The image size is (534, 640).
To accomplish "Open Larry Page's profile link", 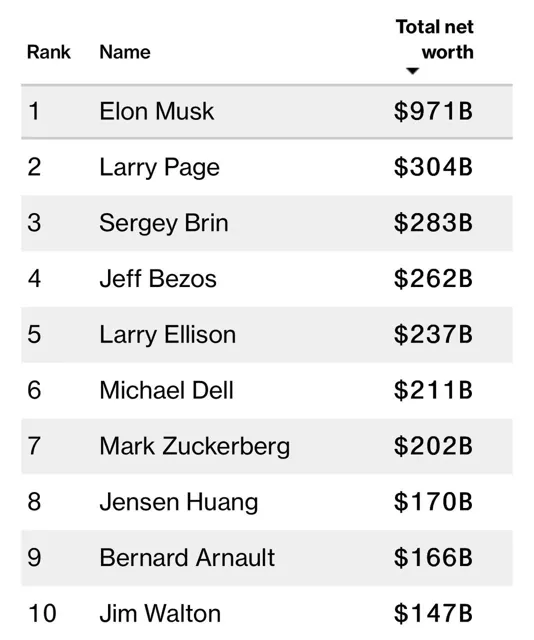I will 160,168.
